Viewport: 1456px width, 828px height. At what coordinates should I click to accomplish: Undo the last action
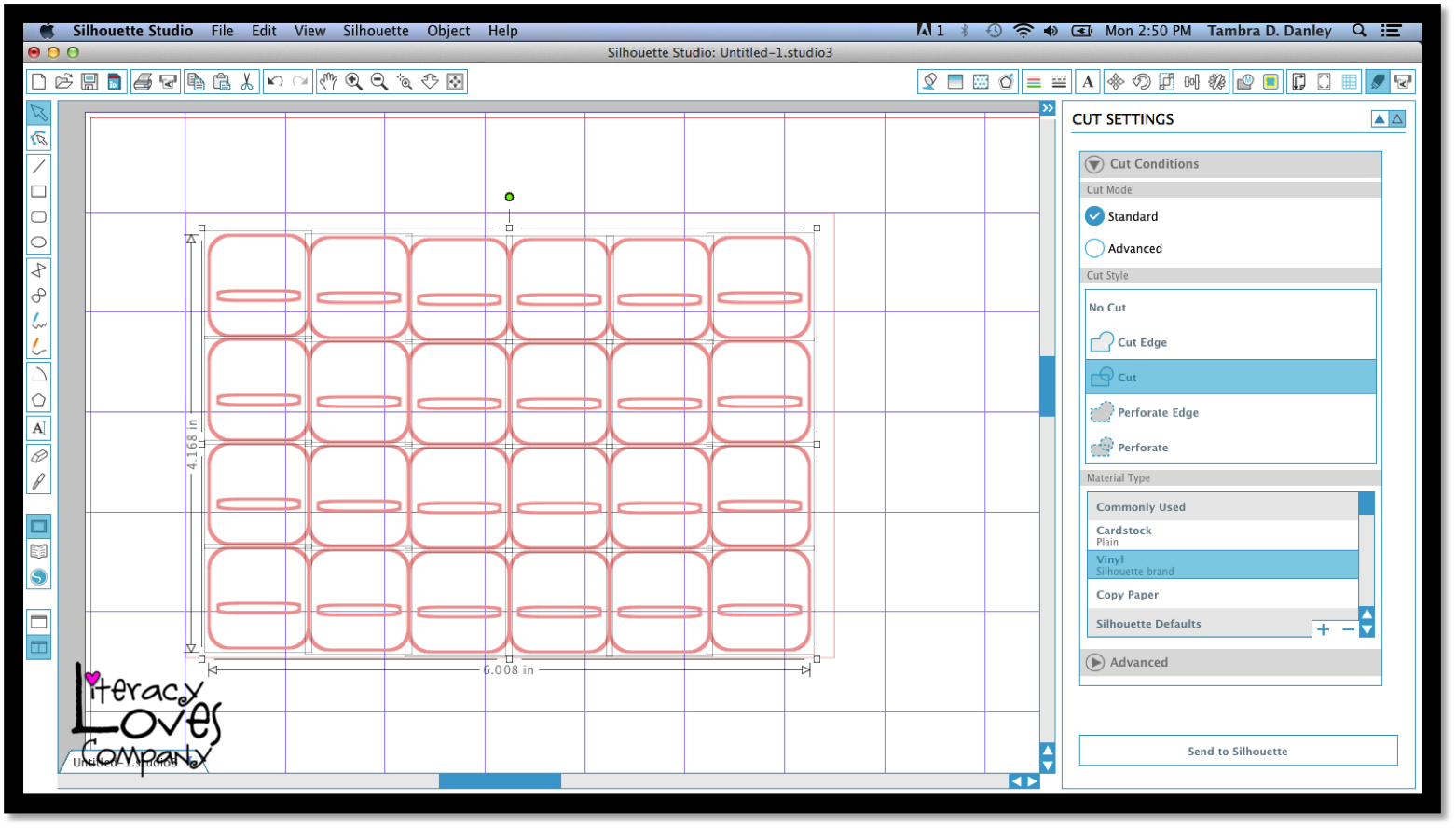click(275, 82)
